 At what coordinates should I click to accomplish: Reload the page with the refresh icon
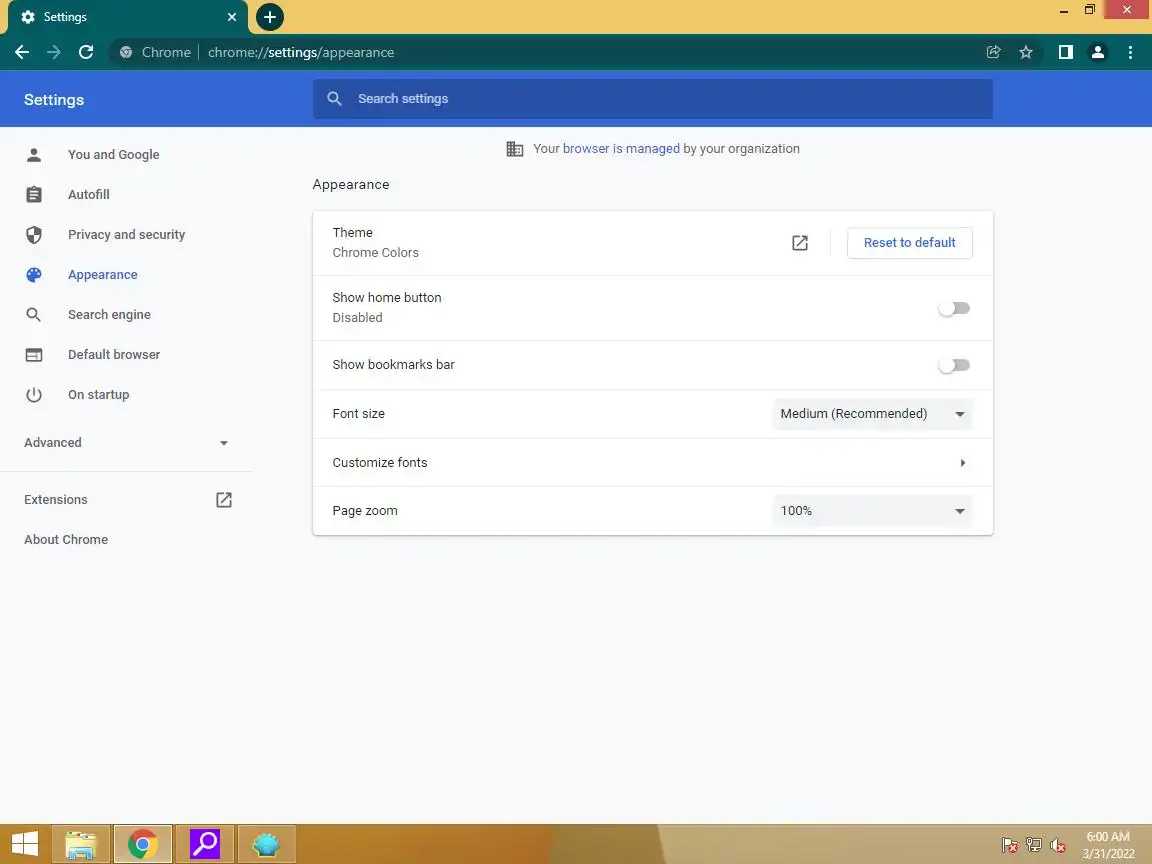(86, 52)
